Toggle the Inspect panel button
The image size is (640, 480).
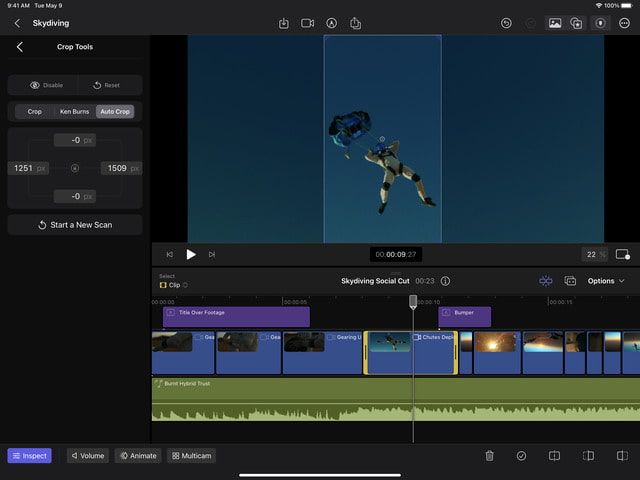tap(29, 456)
